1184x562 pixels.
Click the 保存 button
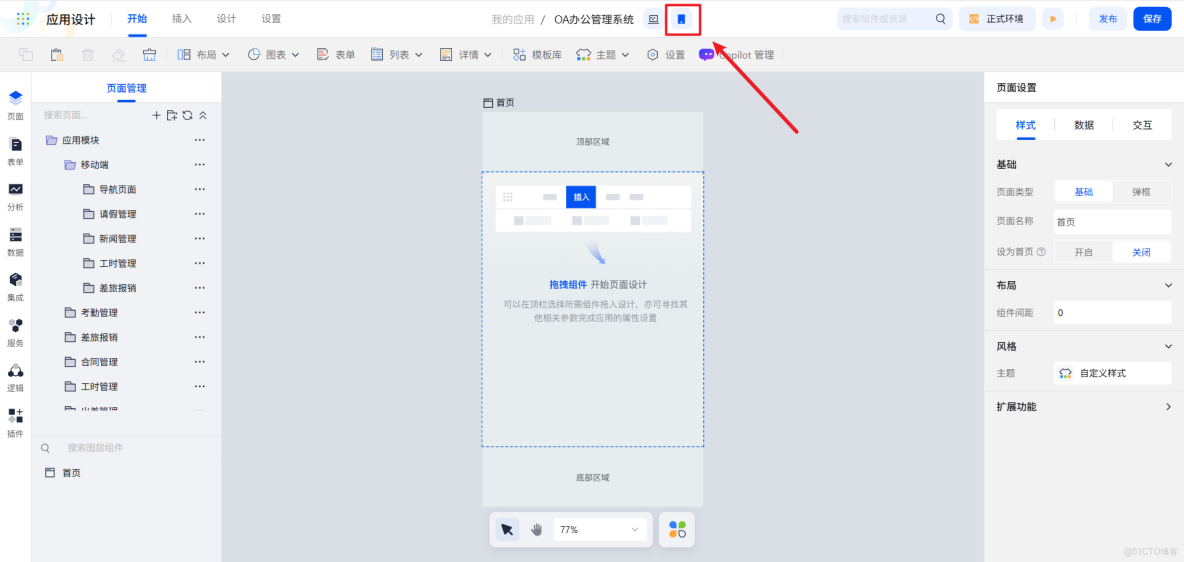click(x=1152, y=19)
